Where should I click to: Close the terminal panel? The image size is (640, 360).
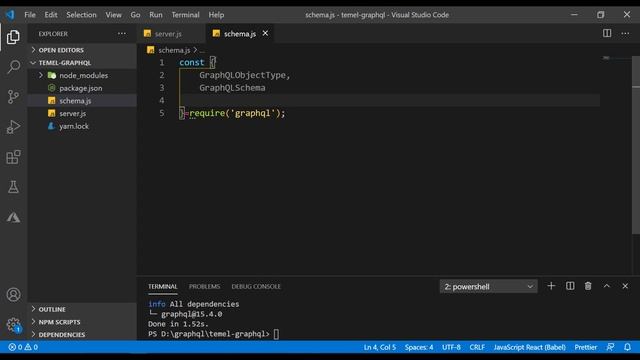625,286
